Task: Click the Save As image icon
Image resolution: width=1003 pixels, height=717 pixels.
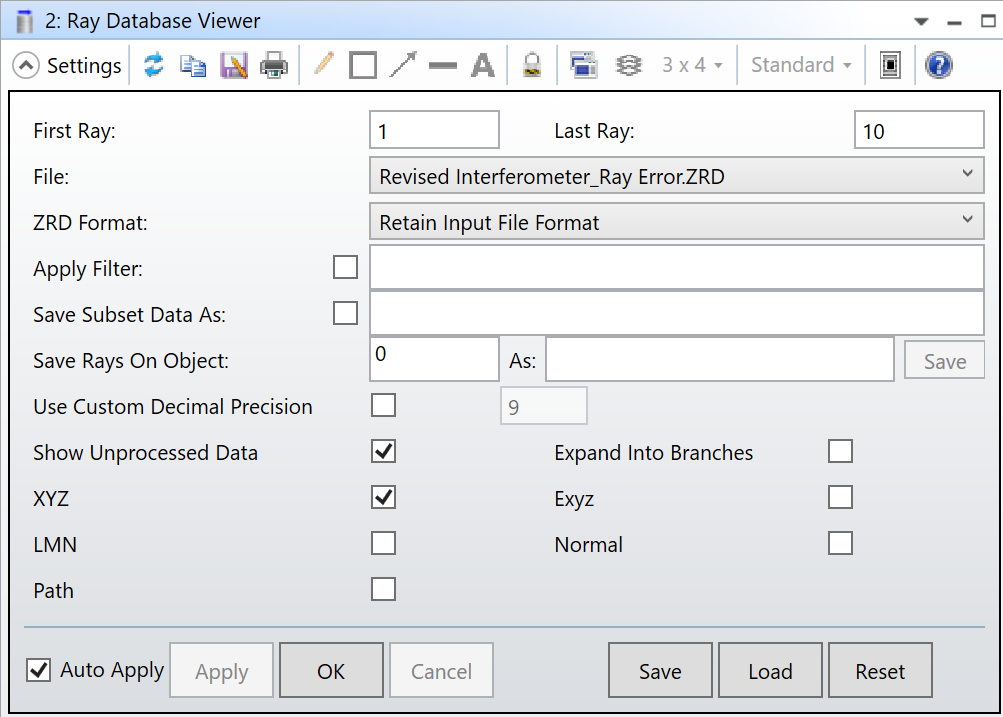Action: [x=233, y=65]
